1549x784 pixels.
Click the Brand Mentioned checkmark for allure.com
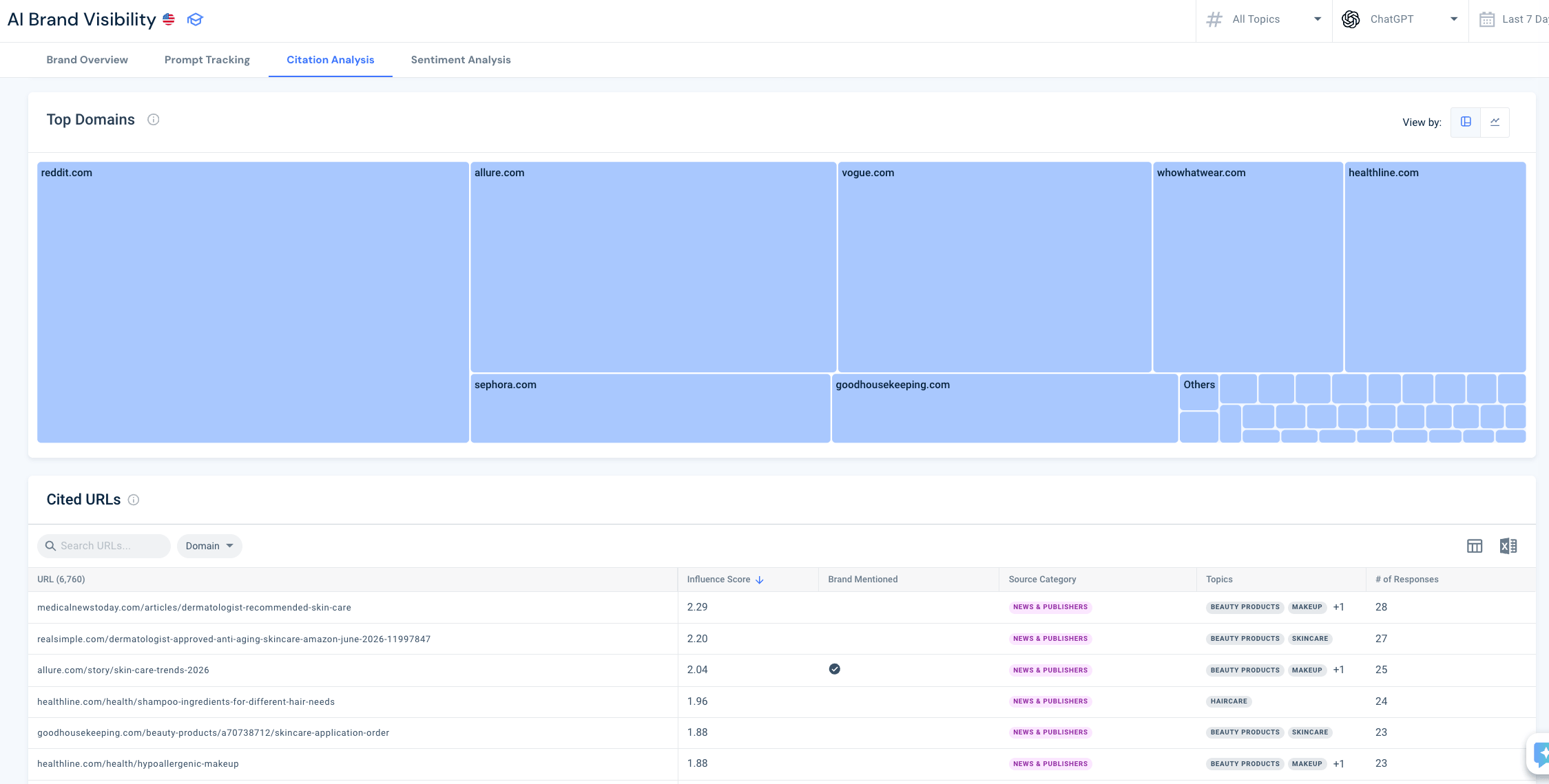[834, 669]
